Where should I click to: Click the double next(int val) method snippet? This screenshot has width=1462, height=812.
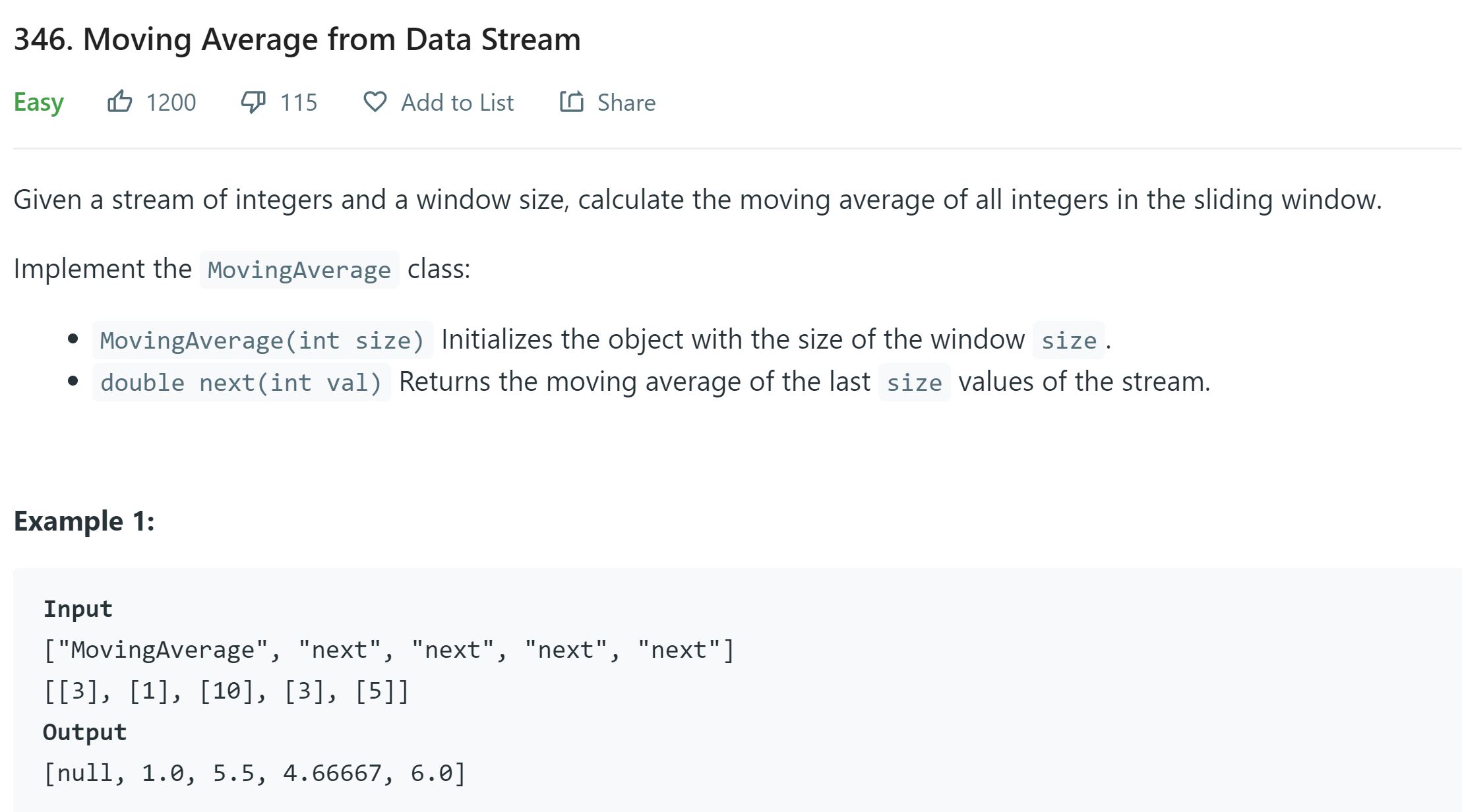[241, 382]
